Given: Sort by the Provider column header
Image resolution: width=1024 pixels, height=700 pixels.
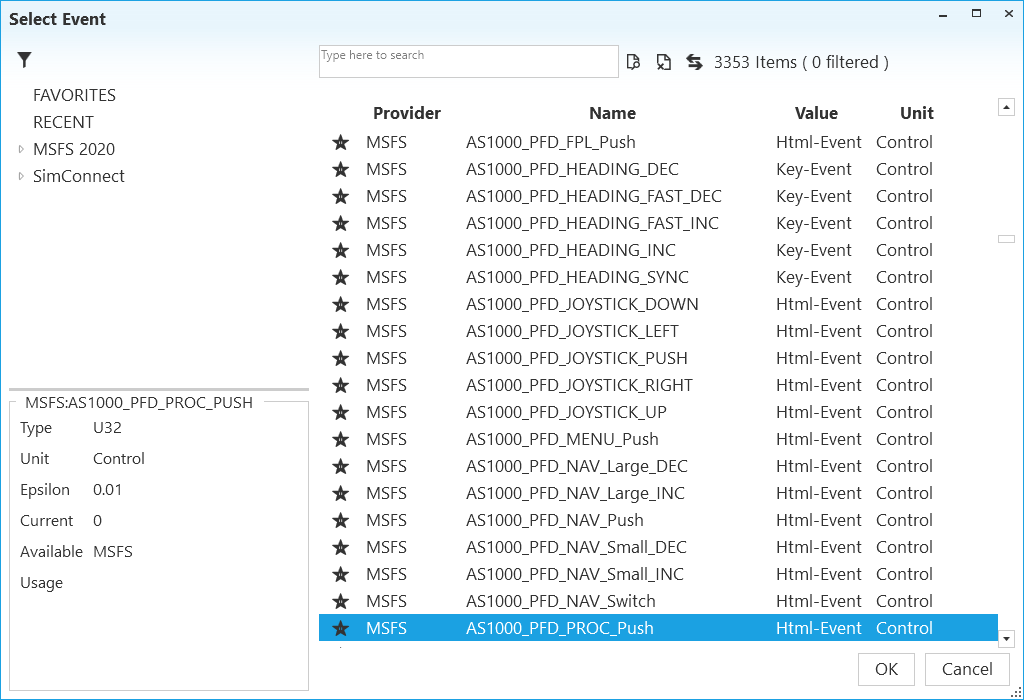Looking at the screenshot, I should pyautogui.click(x=407, y=113).
